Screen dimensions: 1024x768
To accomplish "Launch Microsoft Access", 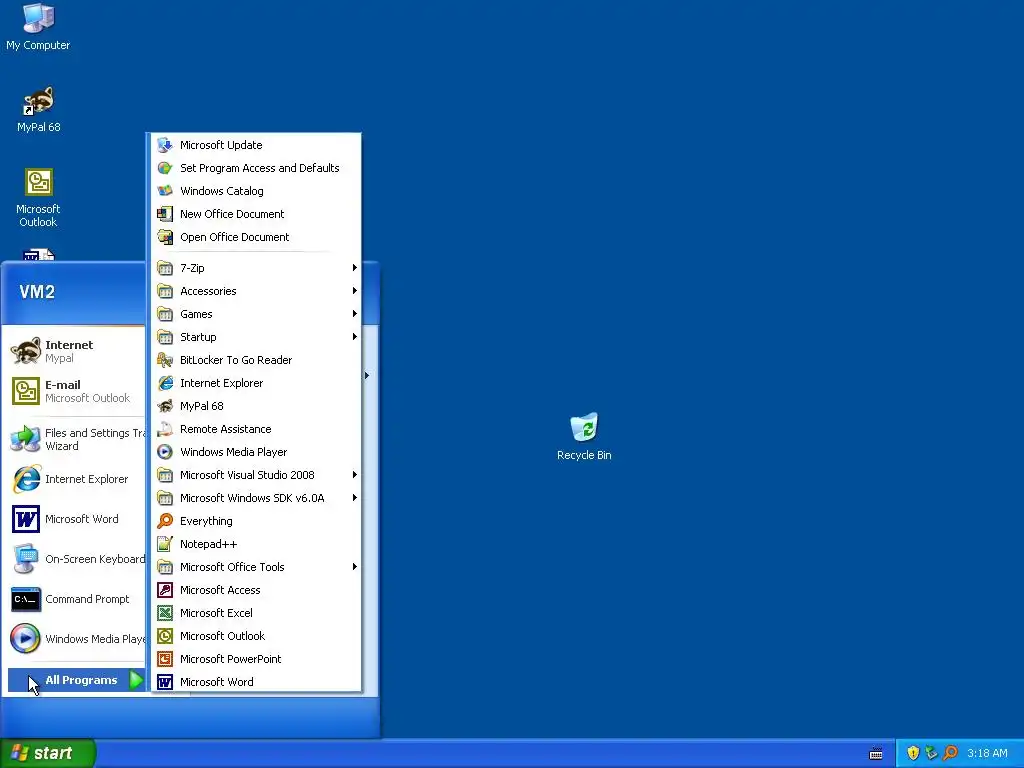I will click(x=256, y=590).
